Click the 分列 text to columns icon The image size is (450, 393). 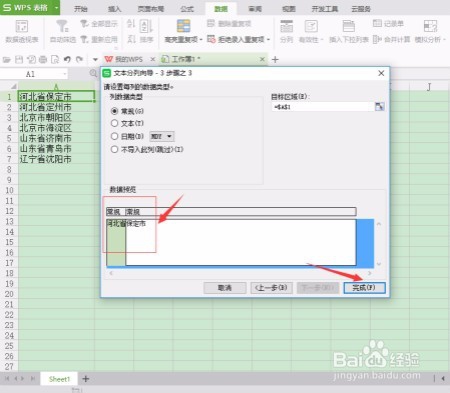pos(286,26)
